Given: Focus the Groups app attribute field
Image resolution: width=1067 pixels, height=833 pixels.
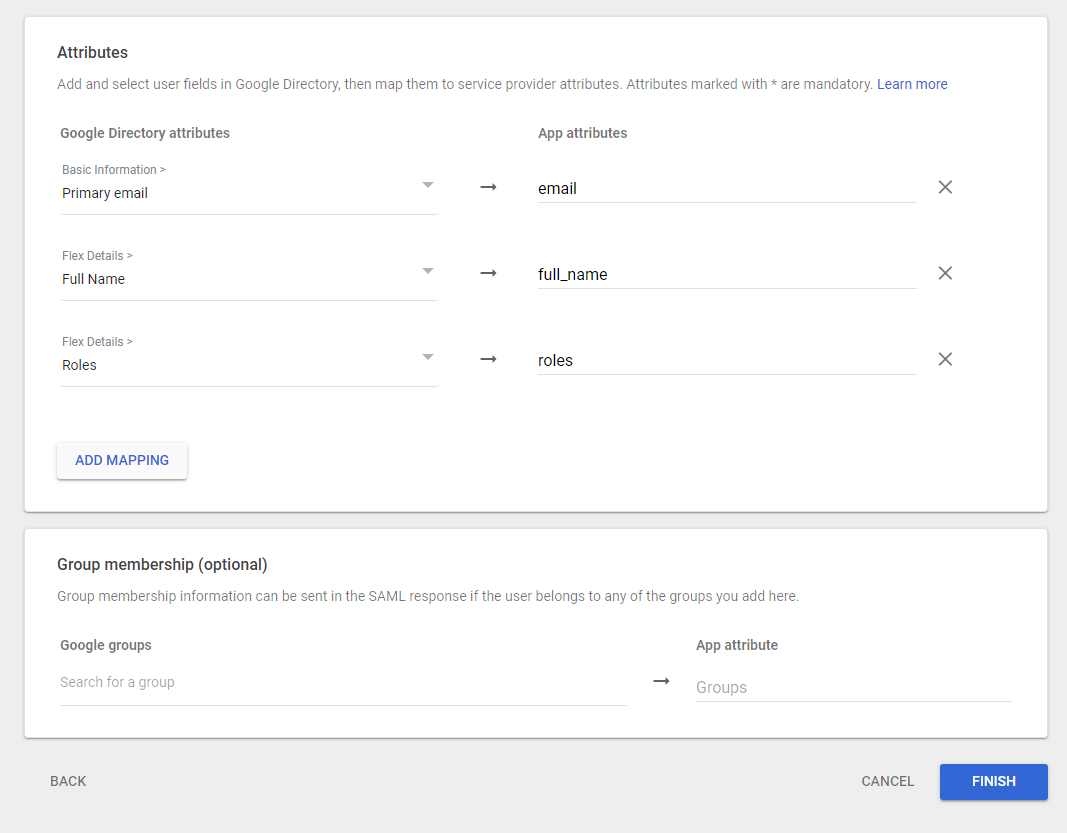Looking at the screenshot, I should pyautogui.click(x=853, y=687).
